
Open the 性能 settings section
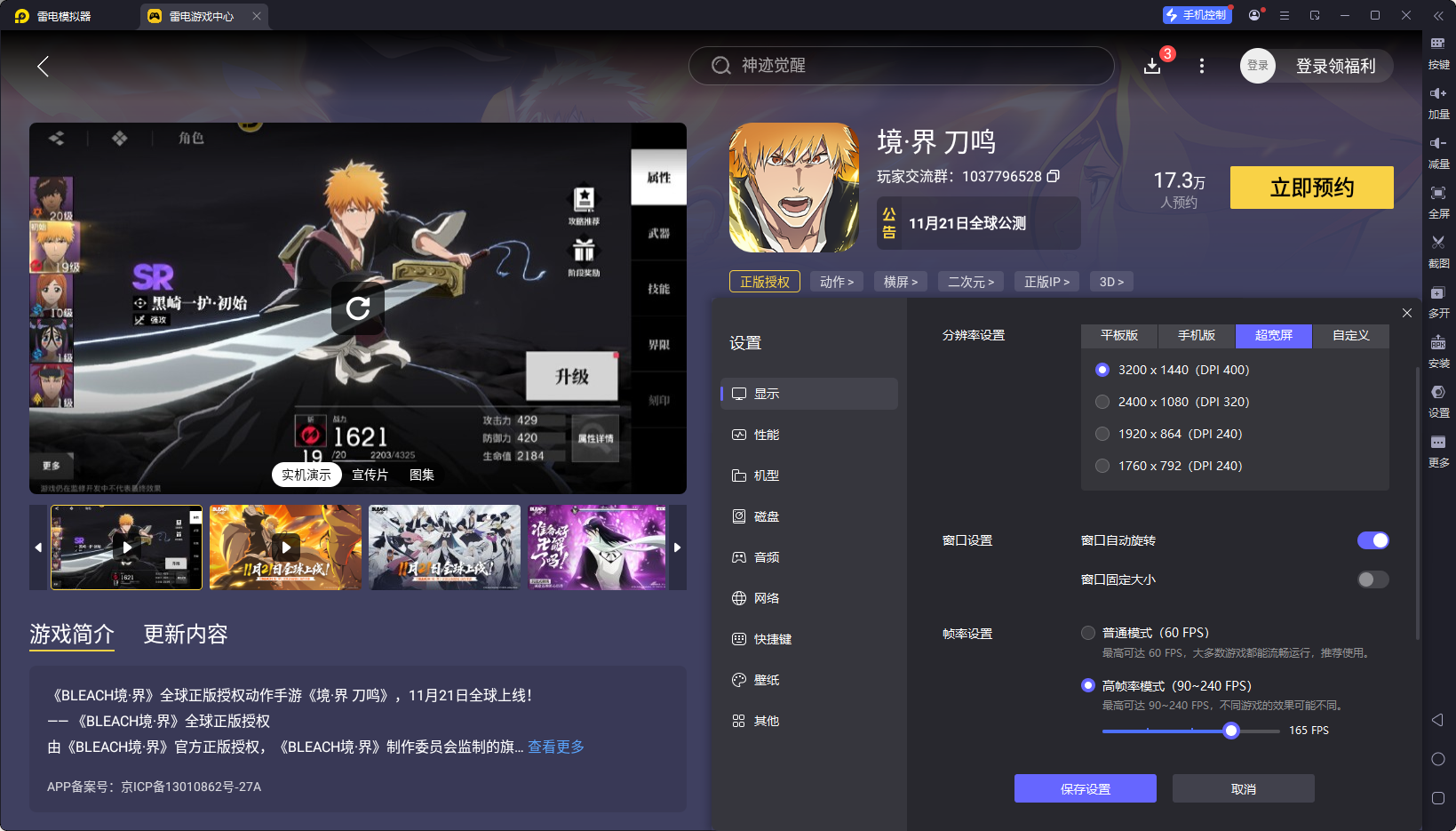tap(809, 435)
